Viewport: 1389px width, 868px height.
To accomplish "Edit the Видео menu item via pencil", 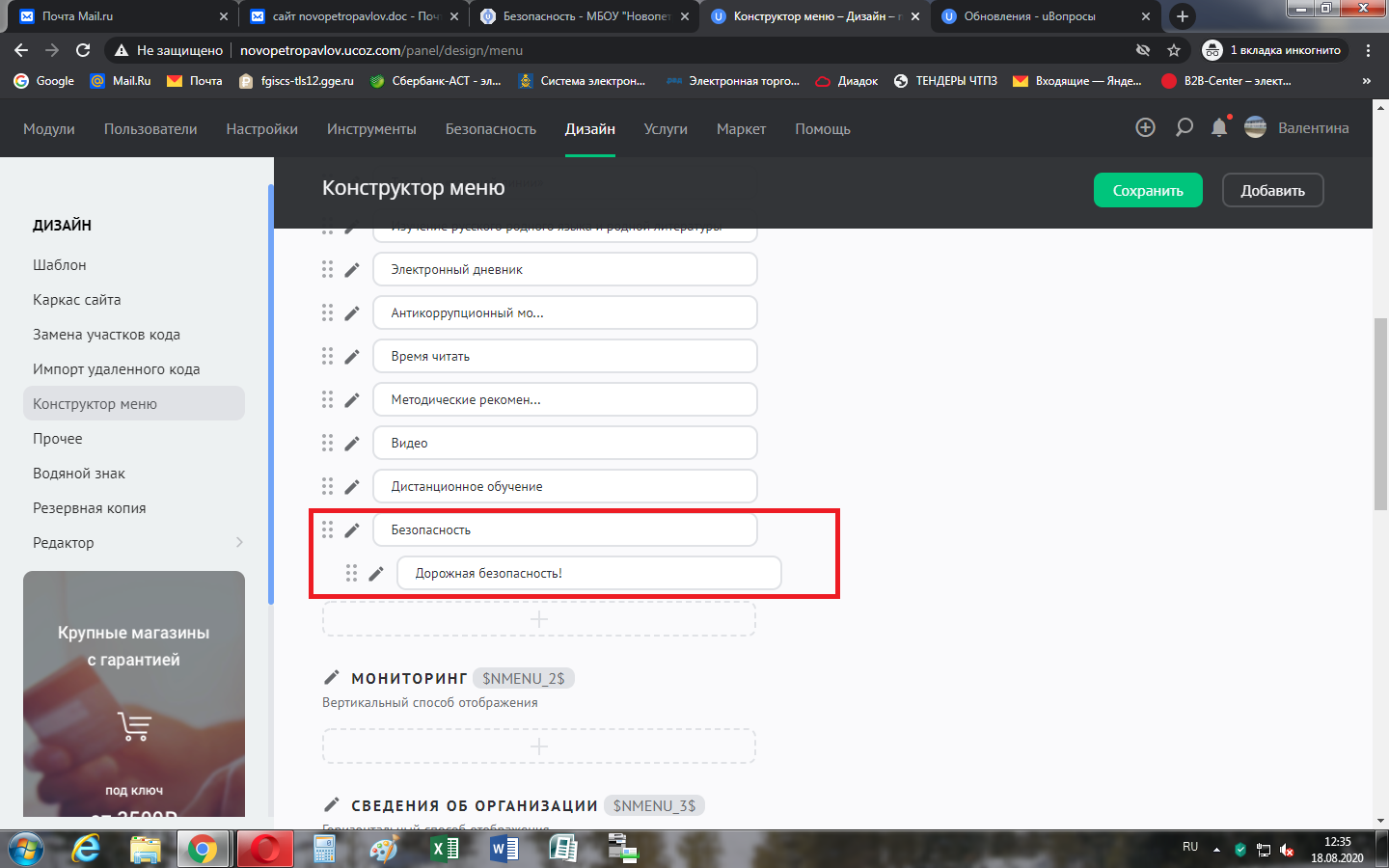I will click(352, 444).
